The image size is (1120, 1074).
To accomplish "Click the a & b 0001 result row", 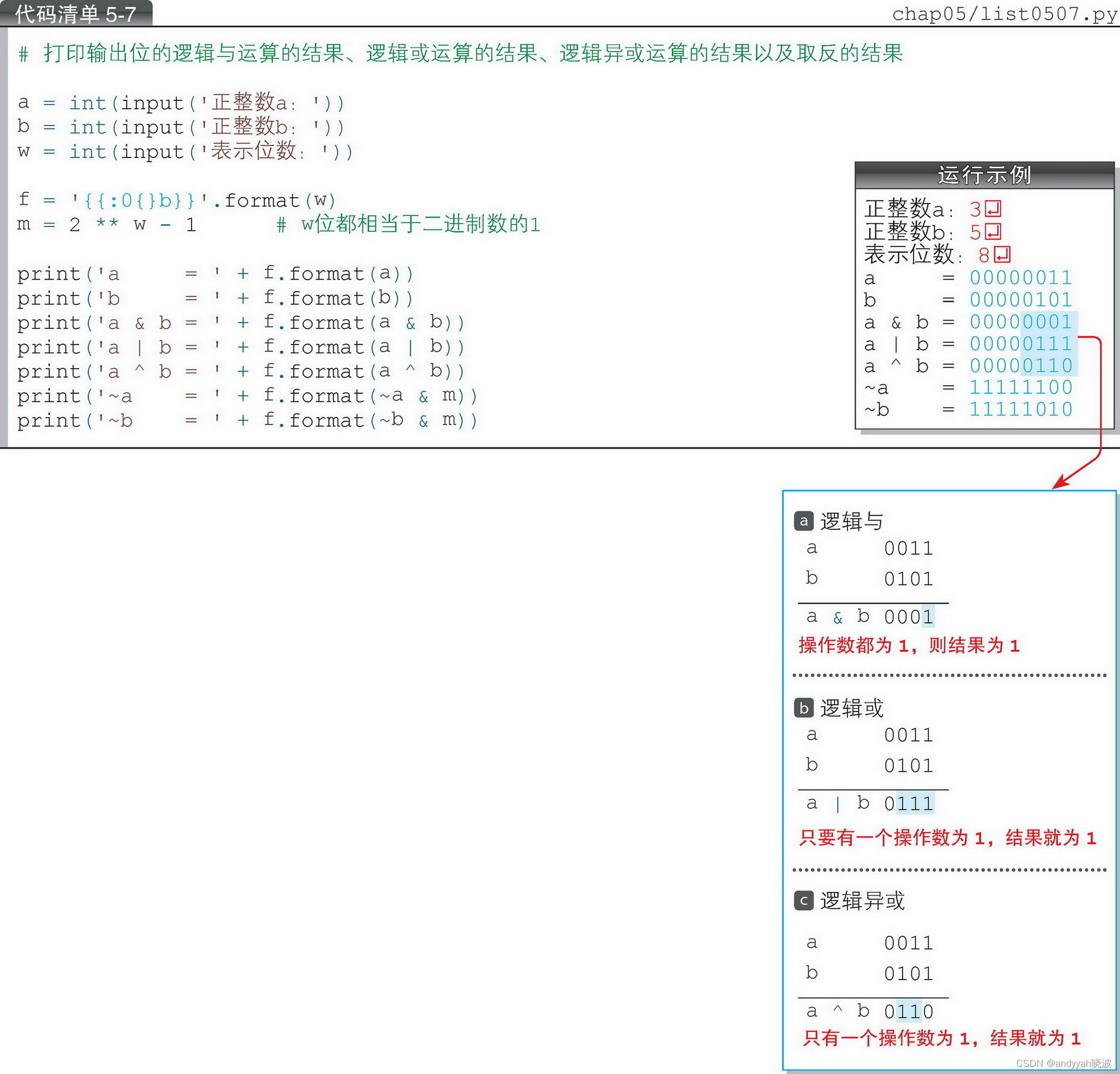I will [x=870, y=617].
